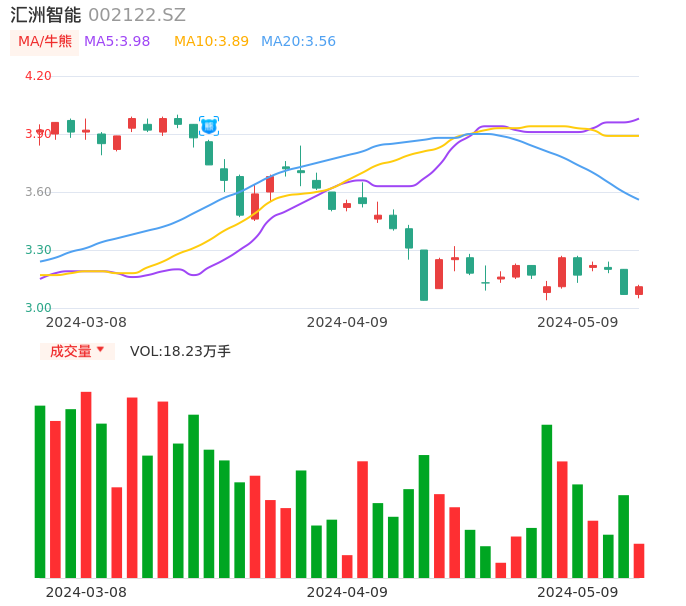This screenshot has height=606, width=686.
Task: Click the last candlestick on the right edge
Action: click(639, 290)
